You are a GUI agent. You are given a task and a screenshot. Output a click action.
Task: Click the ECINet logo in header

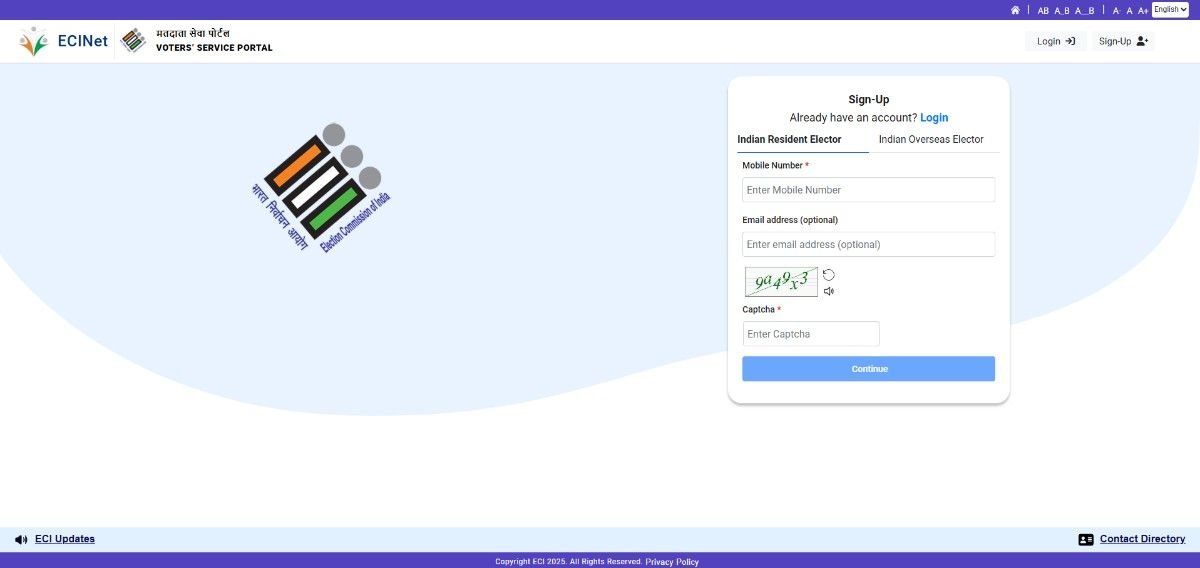[63, 41]
